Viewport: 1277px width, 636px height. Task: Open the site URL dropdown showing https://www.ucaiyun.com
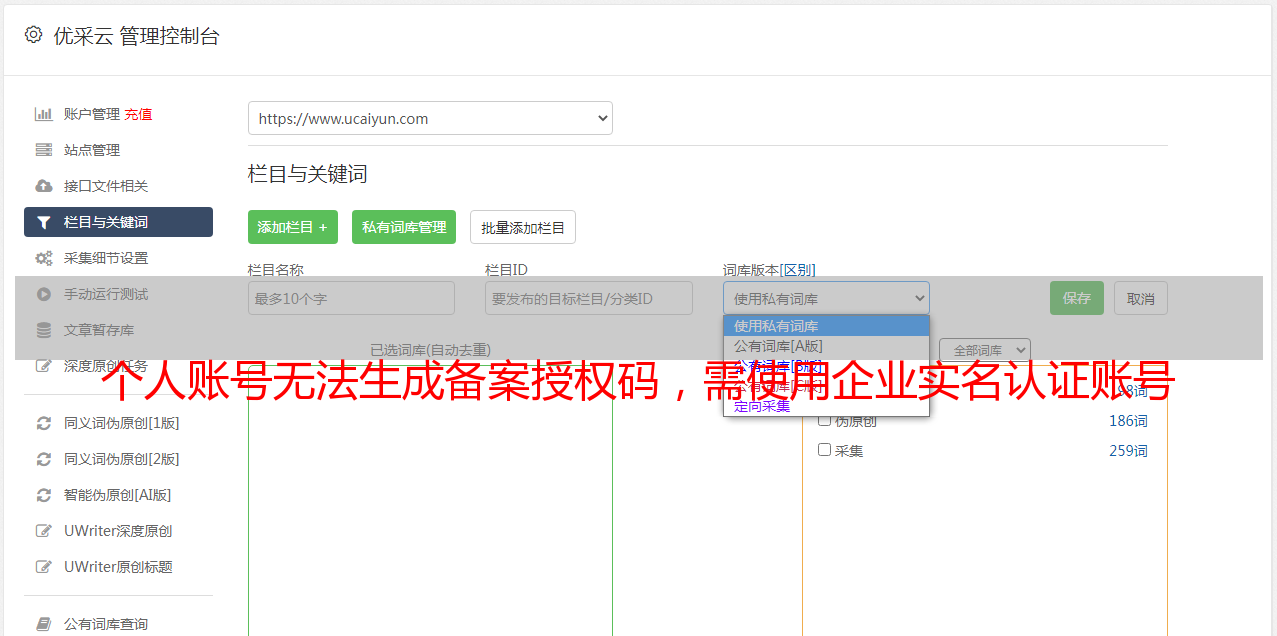click(430, 118)
